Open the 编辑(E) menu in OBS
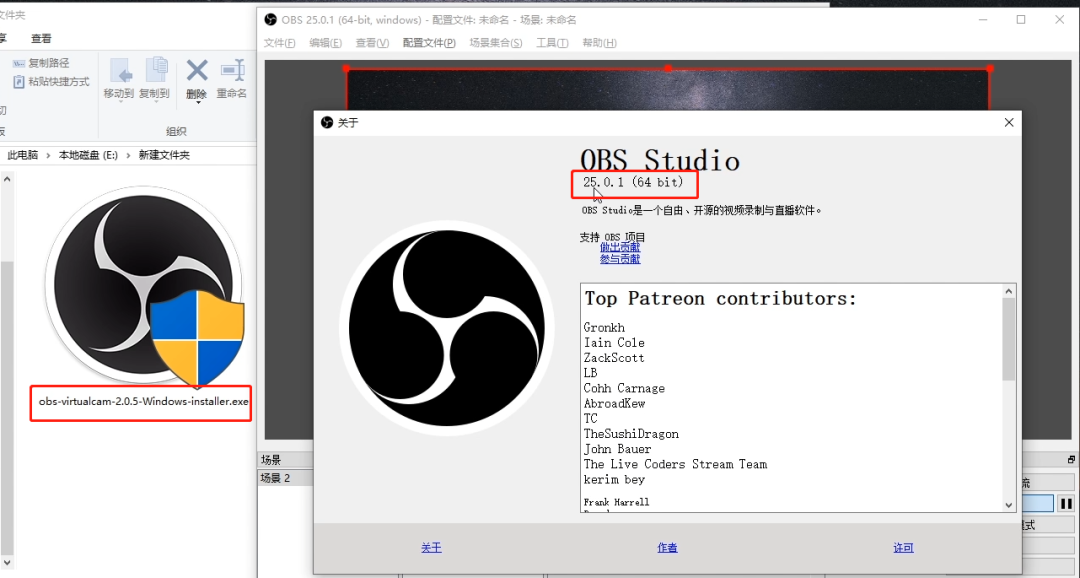The image size is (1080, 578). [325, 43]
